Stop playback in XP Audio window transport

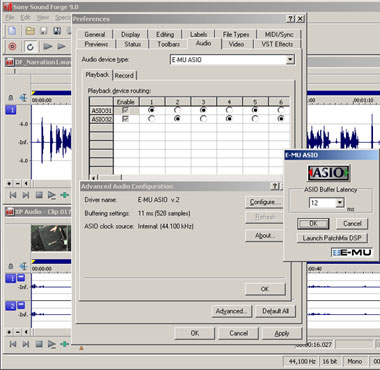click(x=39, y=344)
